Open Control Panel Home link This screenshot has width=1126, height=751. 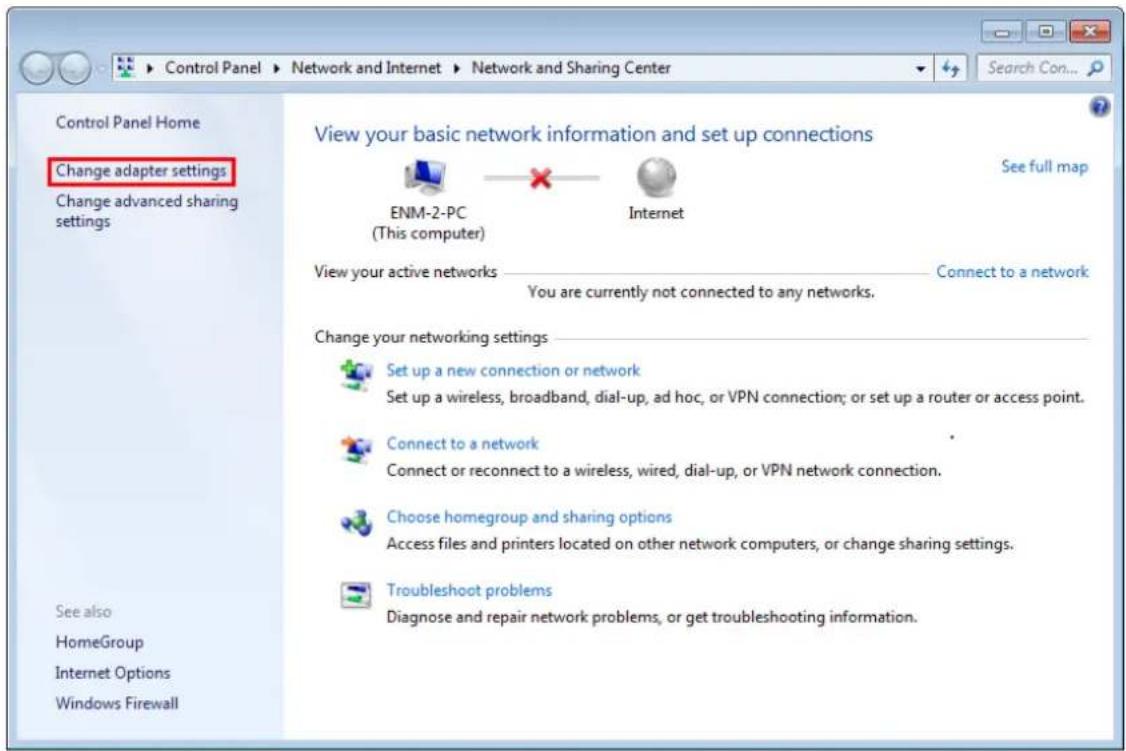tap(128, 123)
